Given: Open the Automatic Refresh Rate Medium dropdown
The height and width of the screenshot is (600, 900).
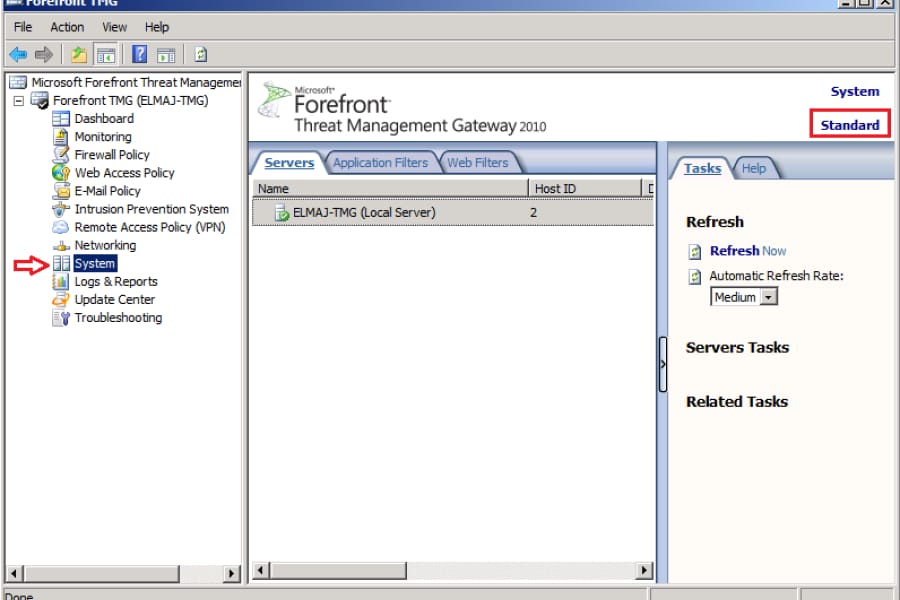Looking at the screenshot, I should click(769, 297).
